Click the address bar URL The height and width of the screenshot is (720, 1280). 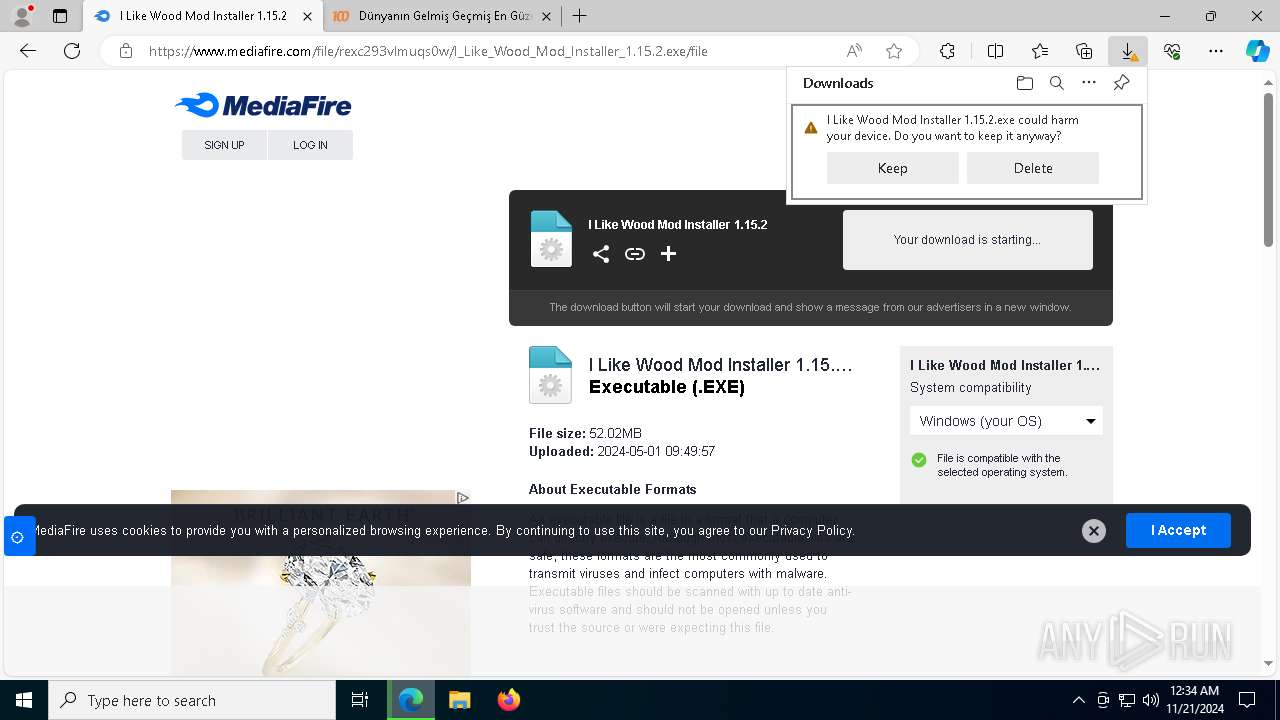tap(428, 51)
